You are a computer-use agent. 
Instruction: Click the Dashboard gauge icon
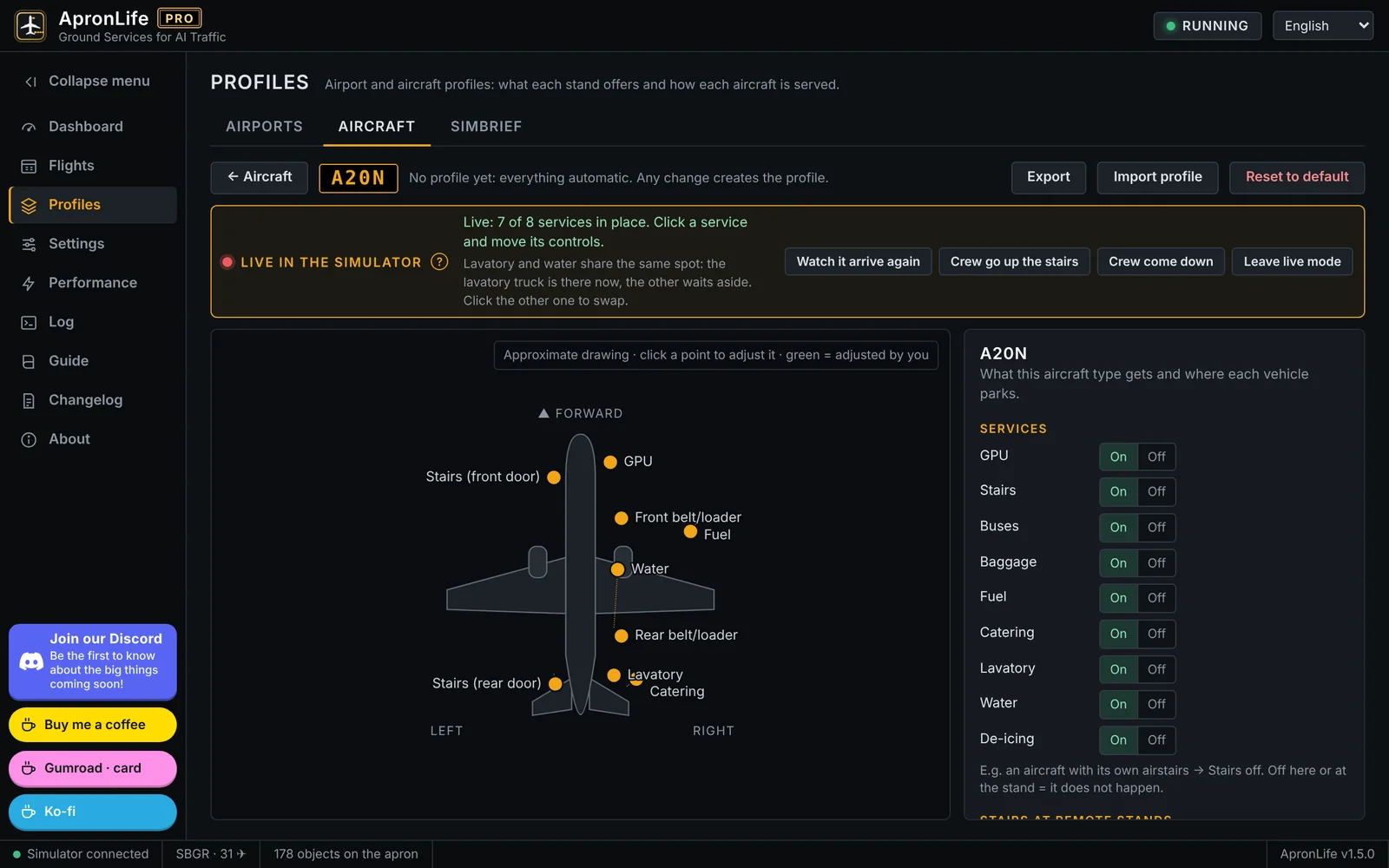click(29, 127)
